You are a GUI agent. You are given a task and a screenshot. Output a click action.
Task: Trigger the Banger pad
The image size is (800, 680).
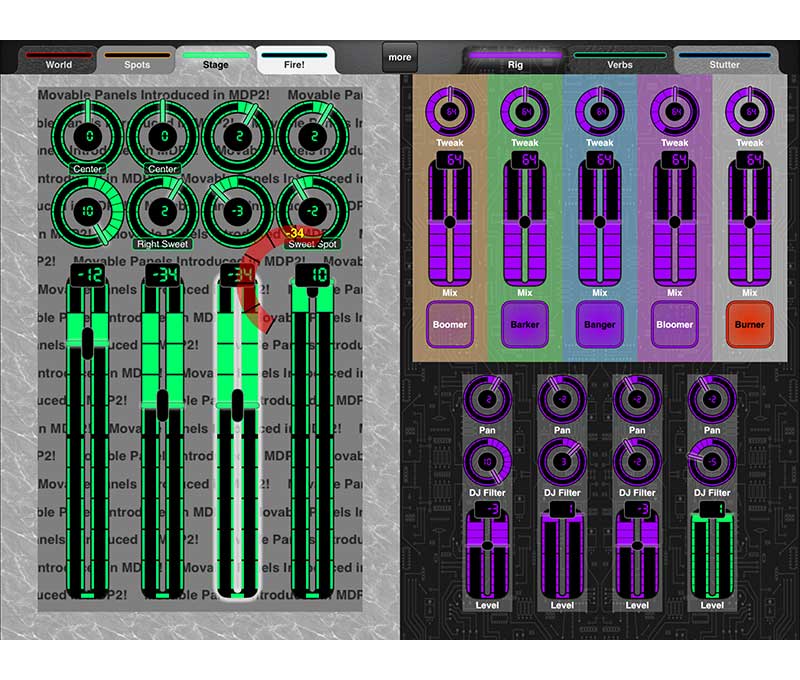(x=599, y=324)
